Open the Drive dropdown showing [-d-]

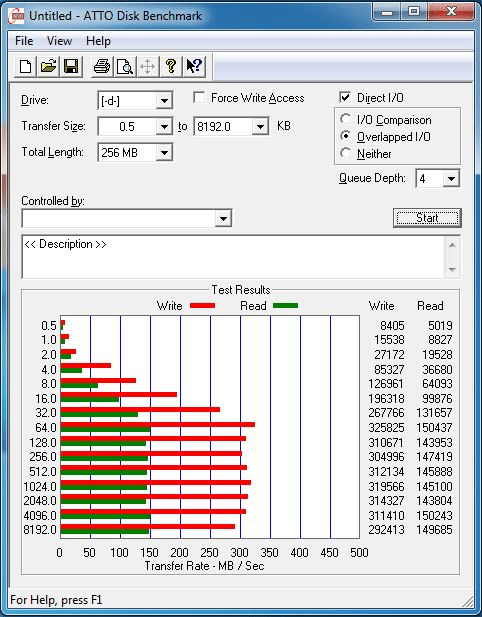[x=164, y=101]
